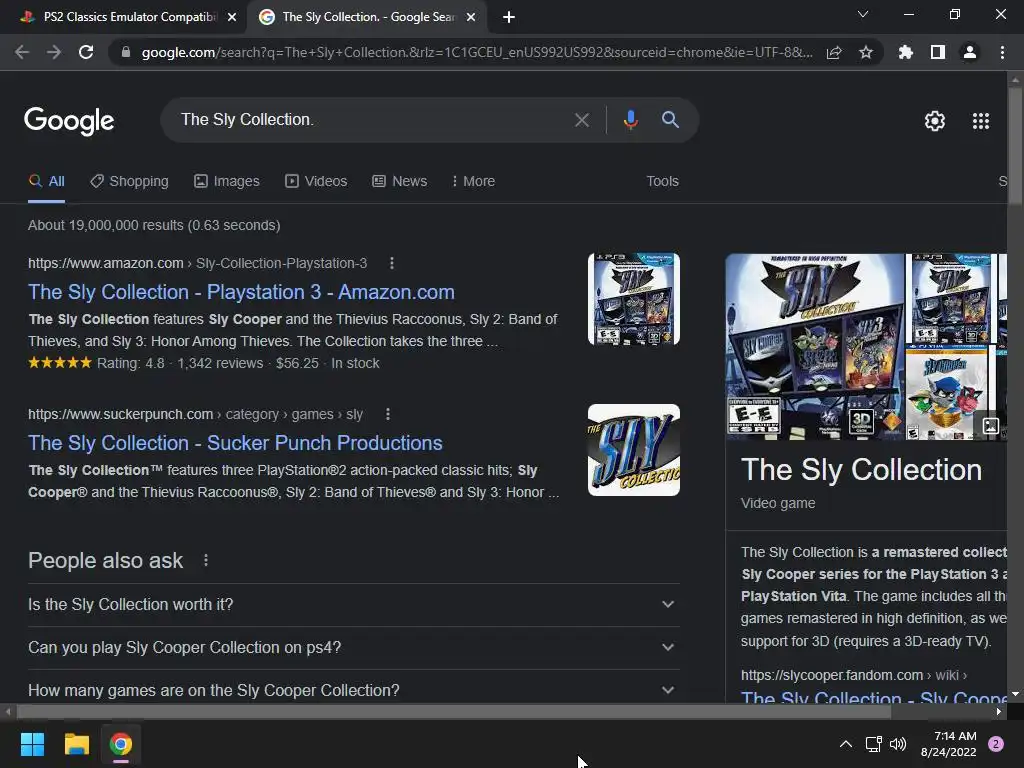Open options for suckerpunch.com result
The image size is (1024, 768).
tap(387, 414)
